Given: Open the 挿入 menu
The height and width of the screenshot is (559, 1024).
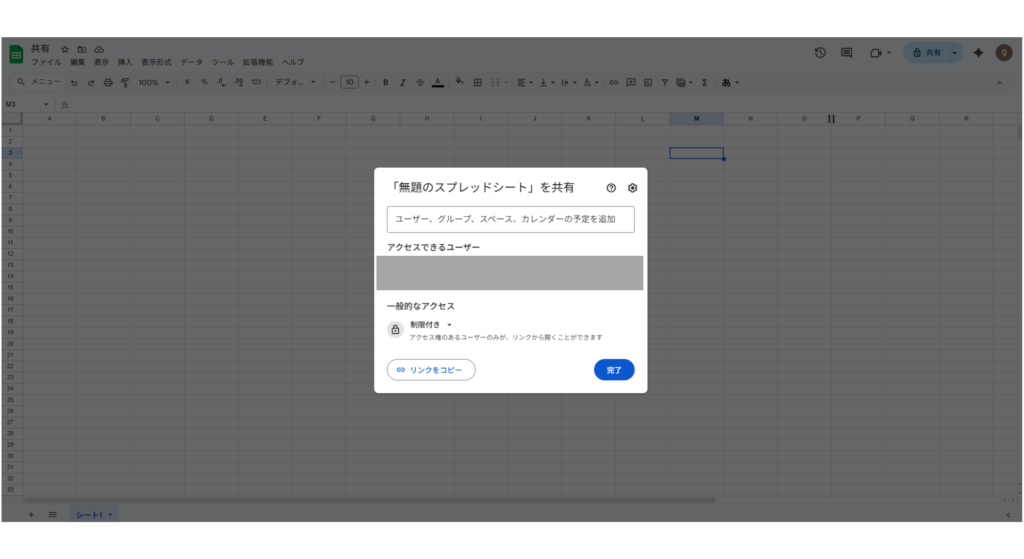Looking at the screenshot, I should coord(125,63).
